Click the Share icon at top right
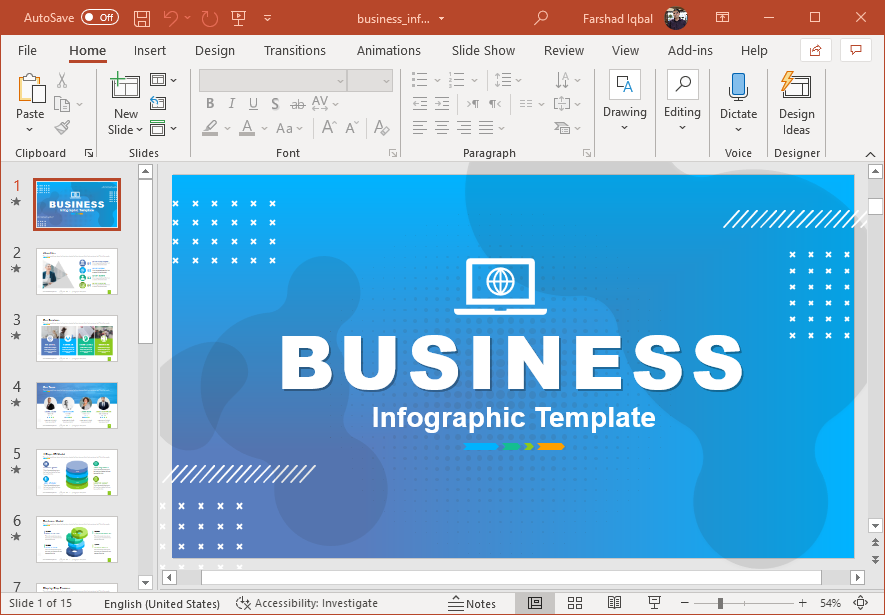 click(x=816, y=50)
